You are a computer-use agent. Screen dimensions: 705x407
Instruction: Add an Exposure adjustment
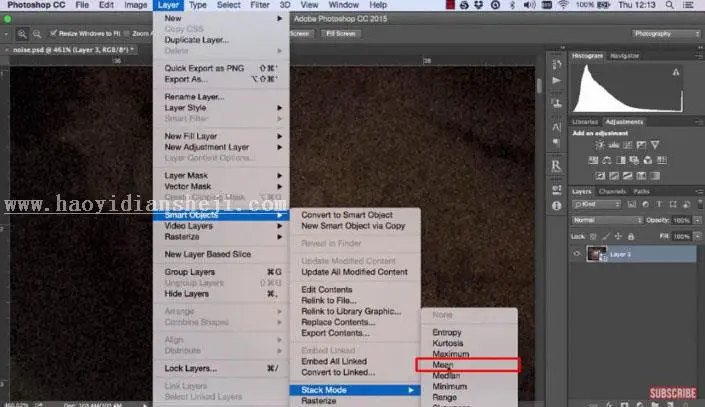641,145
